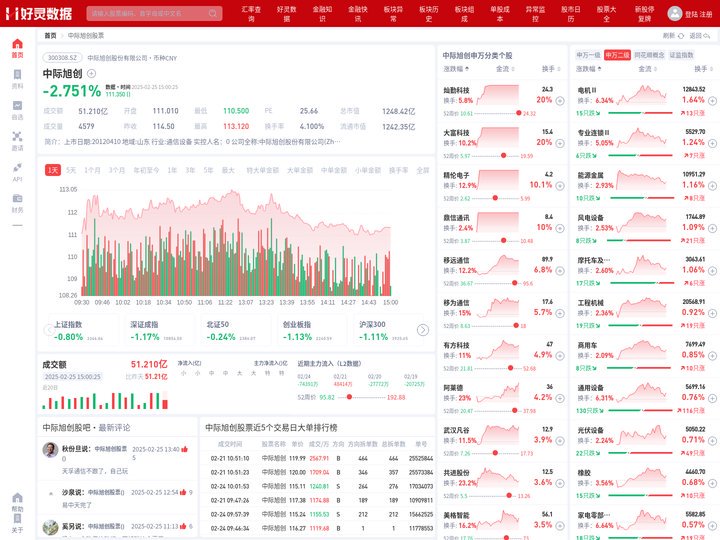
Task: Toggle the 换手率 chart overlay
Action: pyautogui.click(x=399, y=170)
